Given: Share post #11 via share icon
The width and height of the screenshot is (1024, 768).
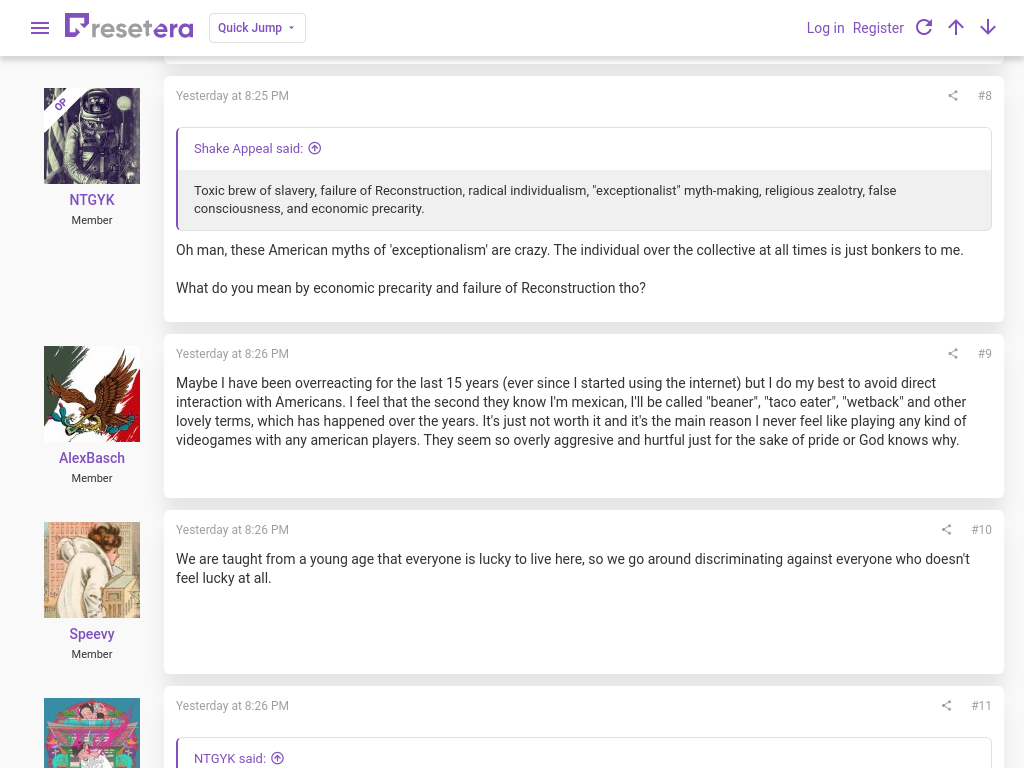Looking at the screenshot, I should coord(946,706).
